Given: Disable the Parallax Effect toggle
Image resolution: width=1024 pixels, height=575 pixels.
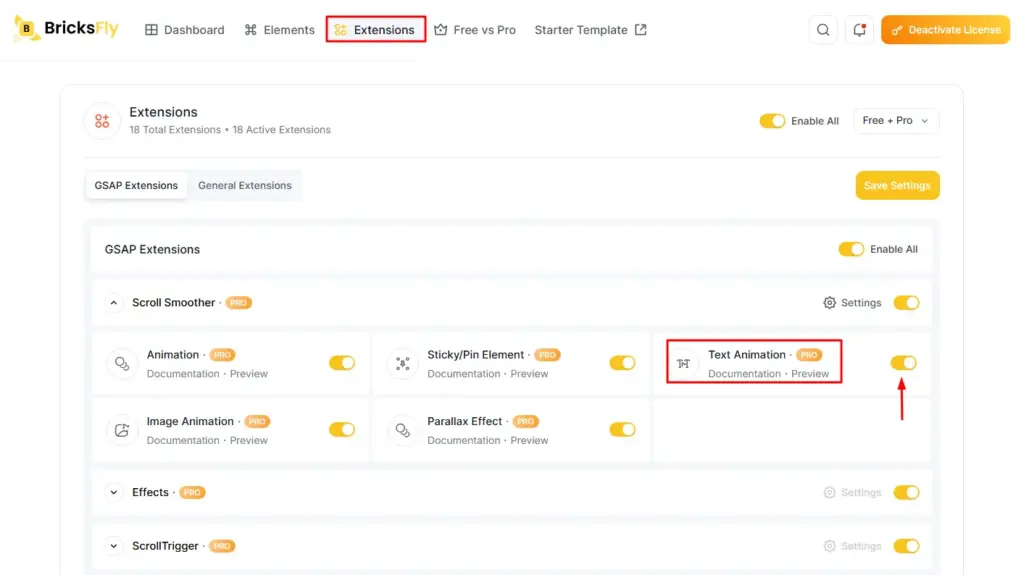Looking at the screenshot, I should point(622,429).
